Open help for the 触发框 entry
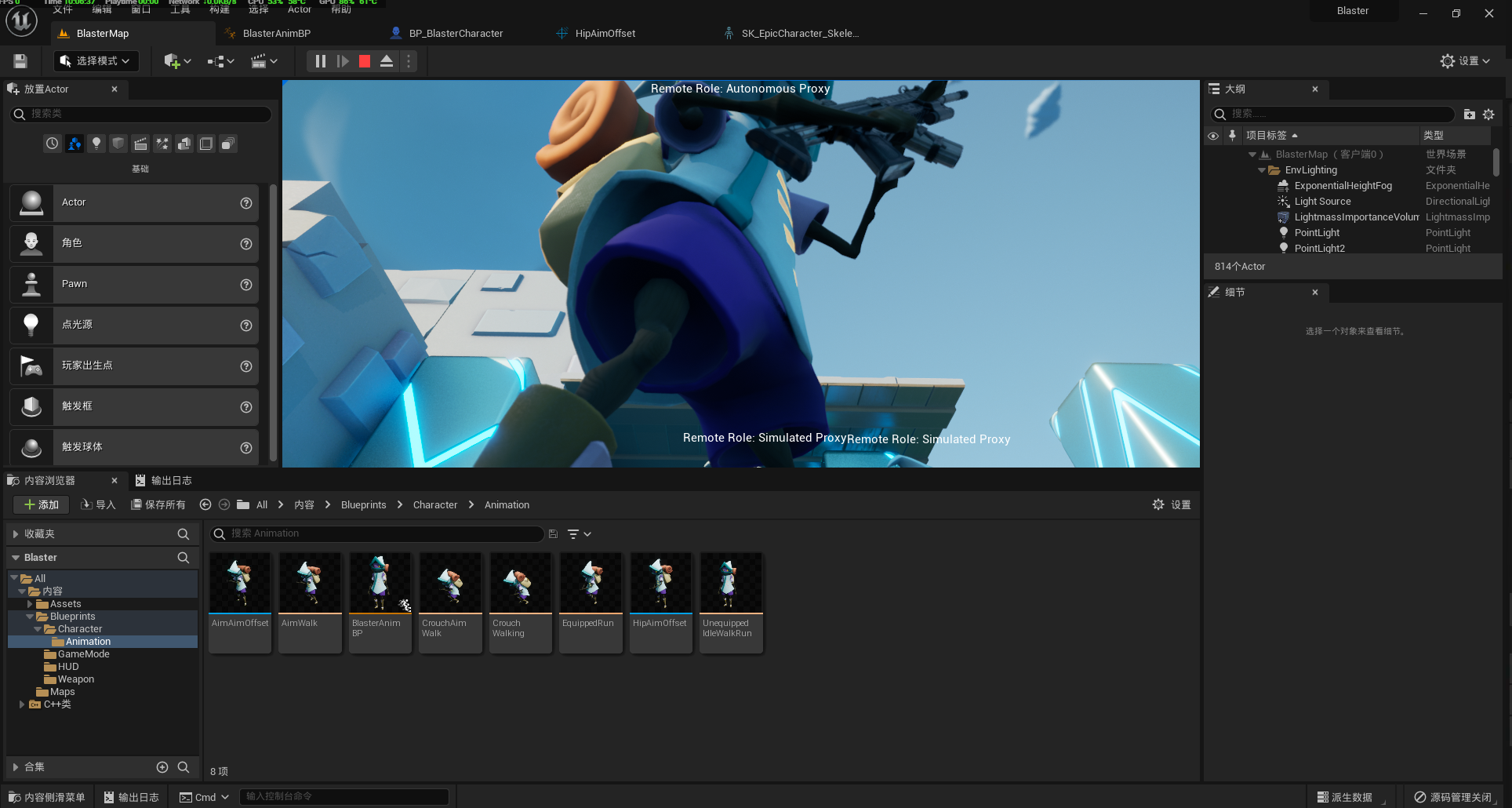 click(246, 407)
